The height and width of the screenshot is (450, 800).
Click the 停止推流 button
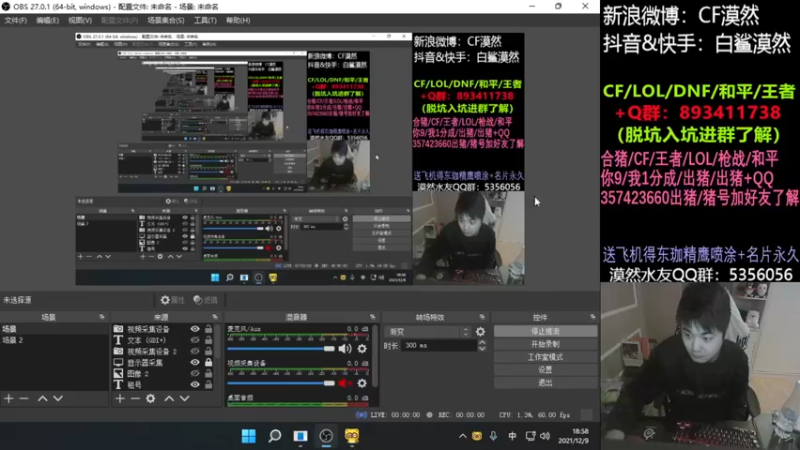pos(545,332)
